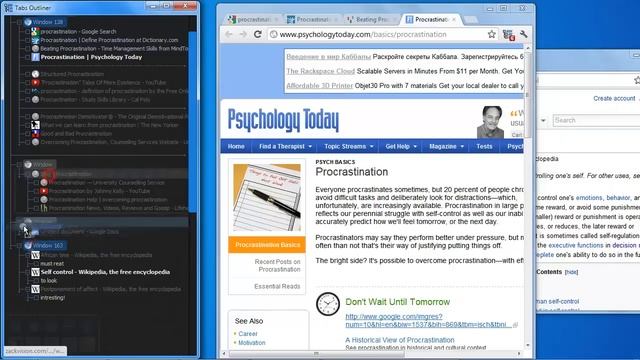The width and height of the screenshot is (640, 360).
Task: Click the Chrome horizontal scrollbar thumb
Action: [x=317, y=353]
